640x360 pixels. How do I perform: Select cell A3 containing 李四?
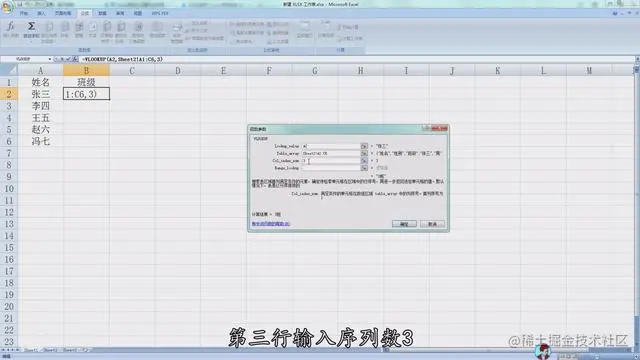click(40, 106)
